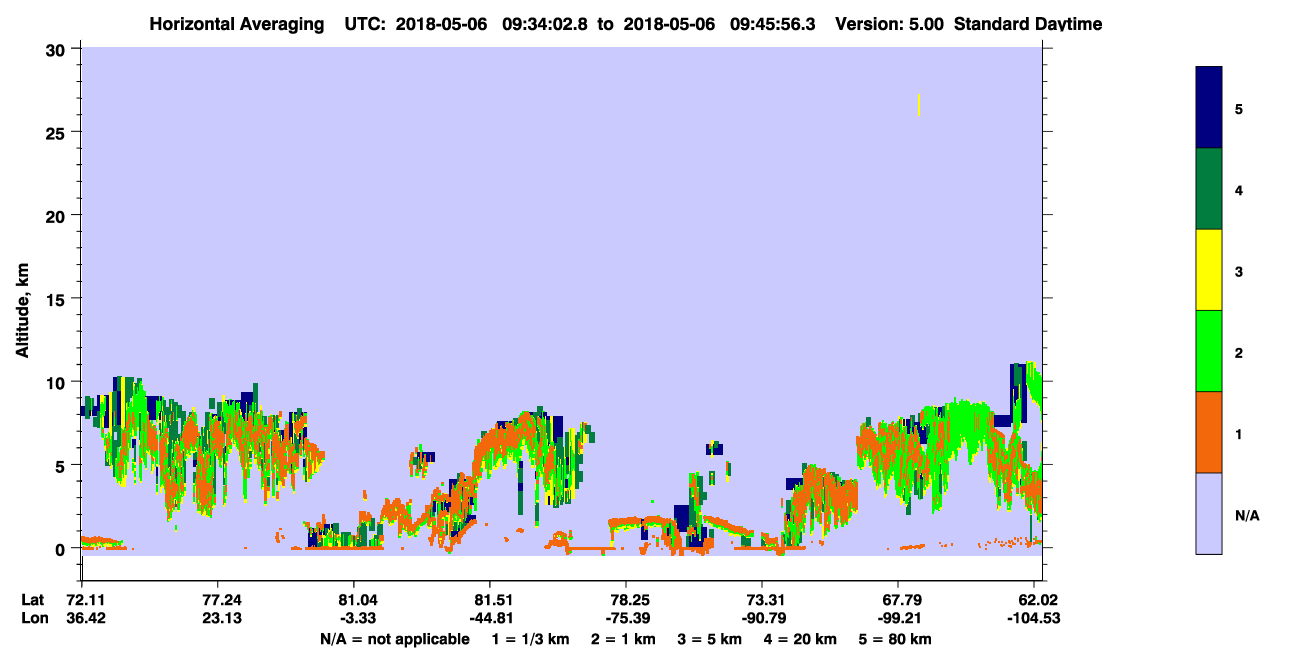This screenshot has width=1300, height=667.
Task: Click longitude value '-75.39'
Action: pos(626,618)
